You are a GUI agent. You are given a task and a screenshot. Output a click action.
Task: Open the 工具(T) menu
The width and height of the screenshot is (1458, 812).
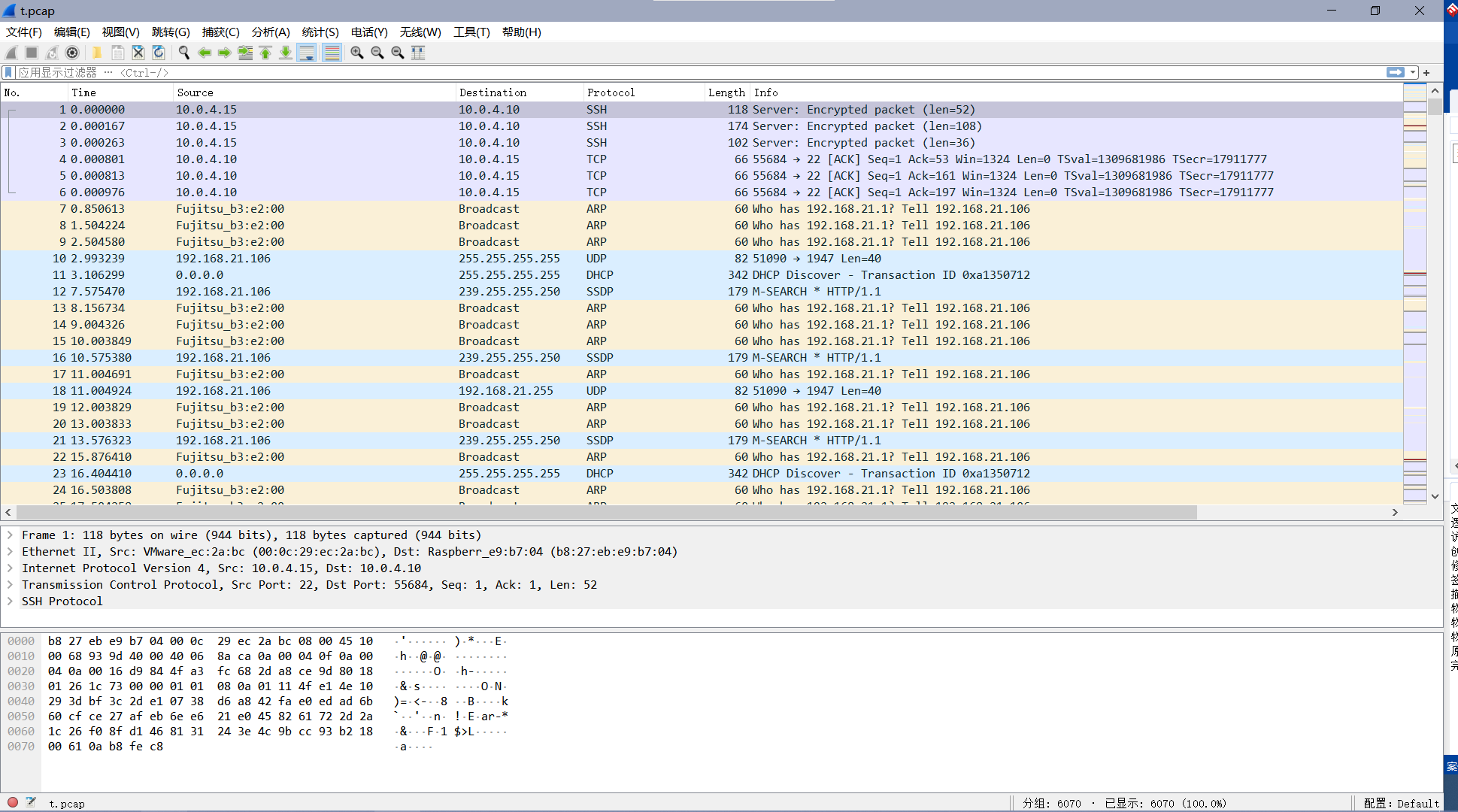pos(471,32)
